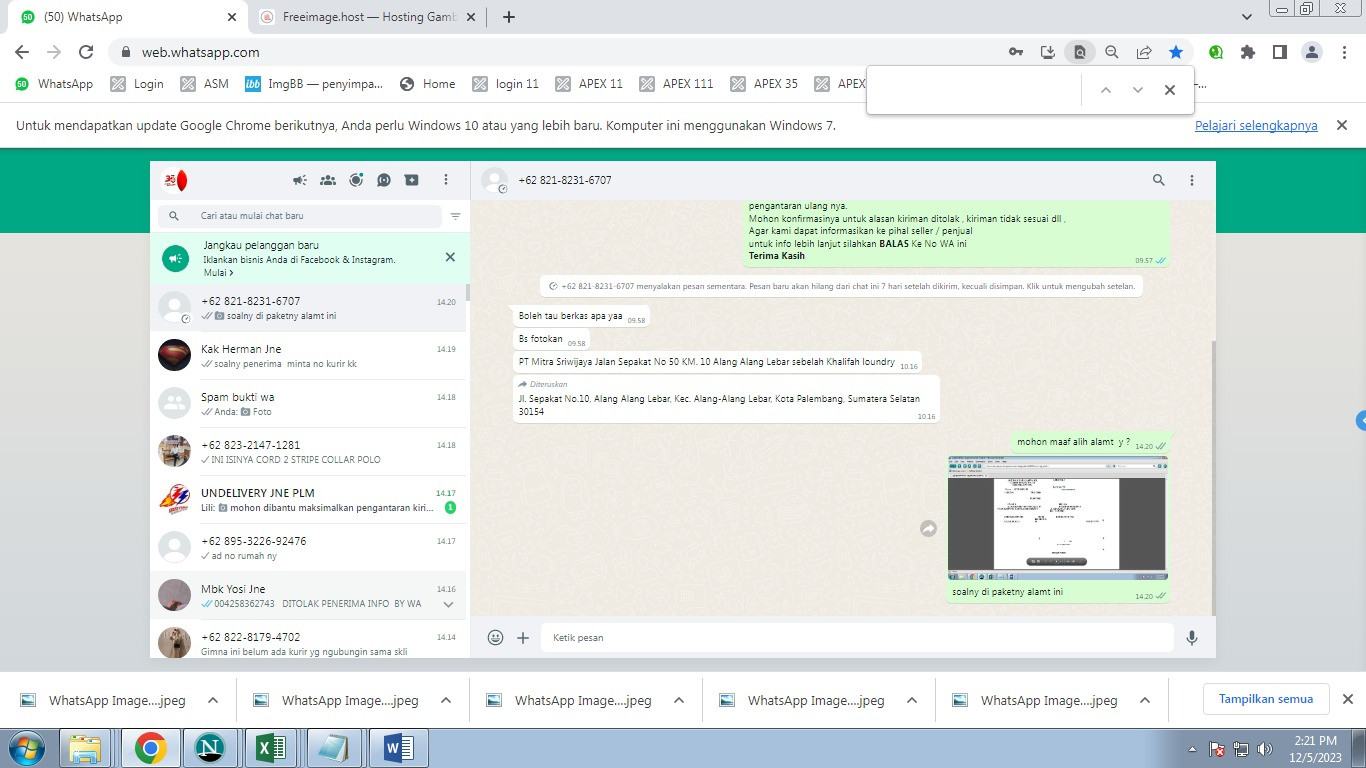Open the Spam bukti wa chat

[x=309, y=404]
